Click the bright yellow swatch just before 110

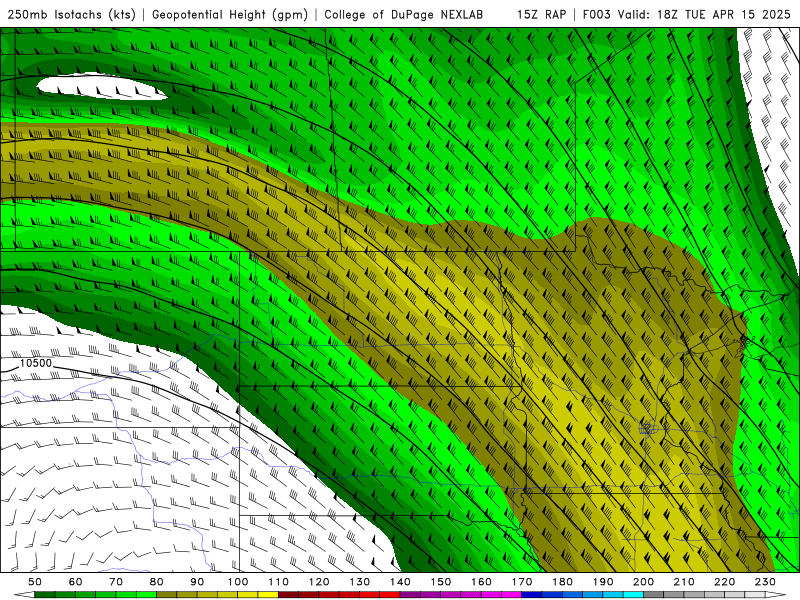(268, 594)
